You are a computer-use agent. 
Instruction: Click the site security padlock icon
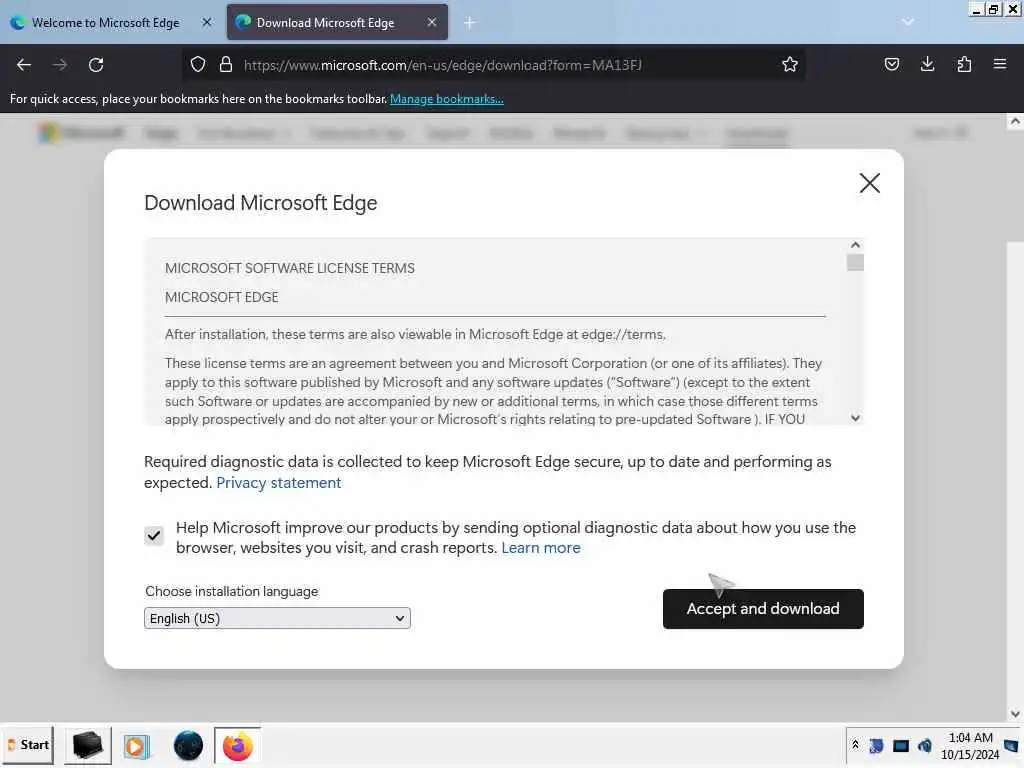click(226, 64)
